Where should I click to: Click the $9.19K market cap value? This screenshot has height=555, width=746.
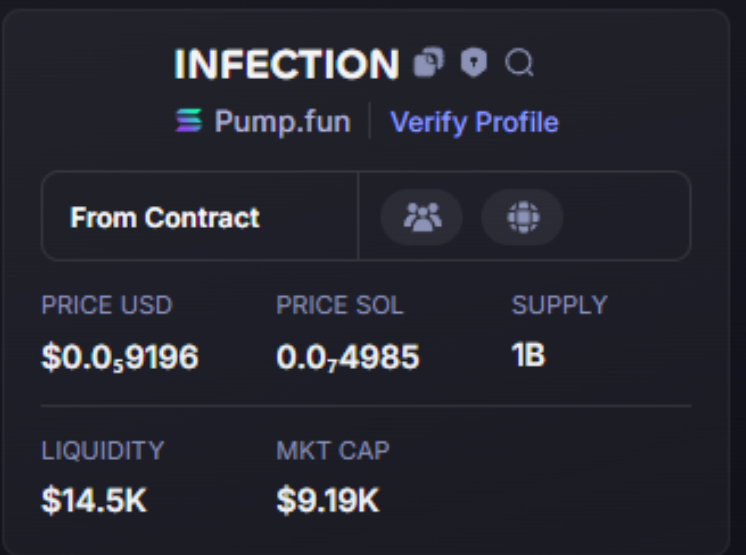328,500
